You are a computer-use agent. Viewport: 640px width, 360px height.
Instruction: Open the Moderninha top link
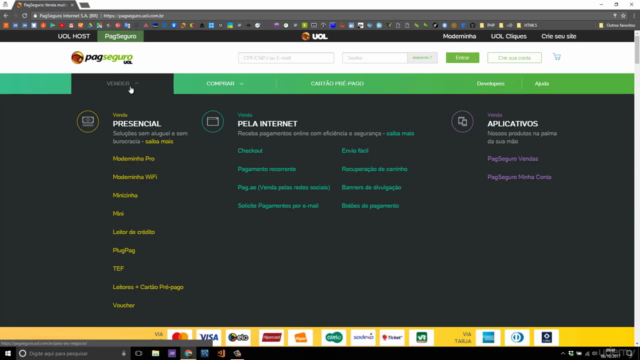click(x=459, y=36)
